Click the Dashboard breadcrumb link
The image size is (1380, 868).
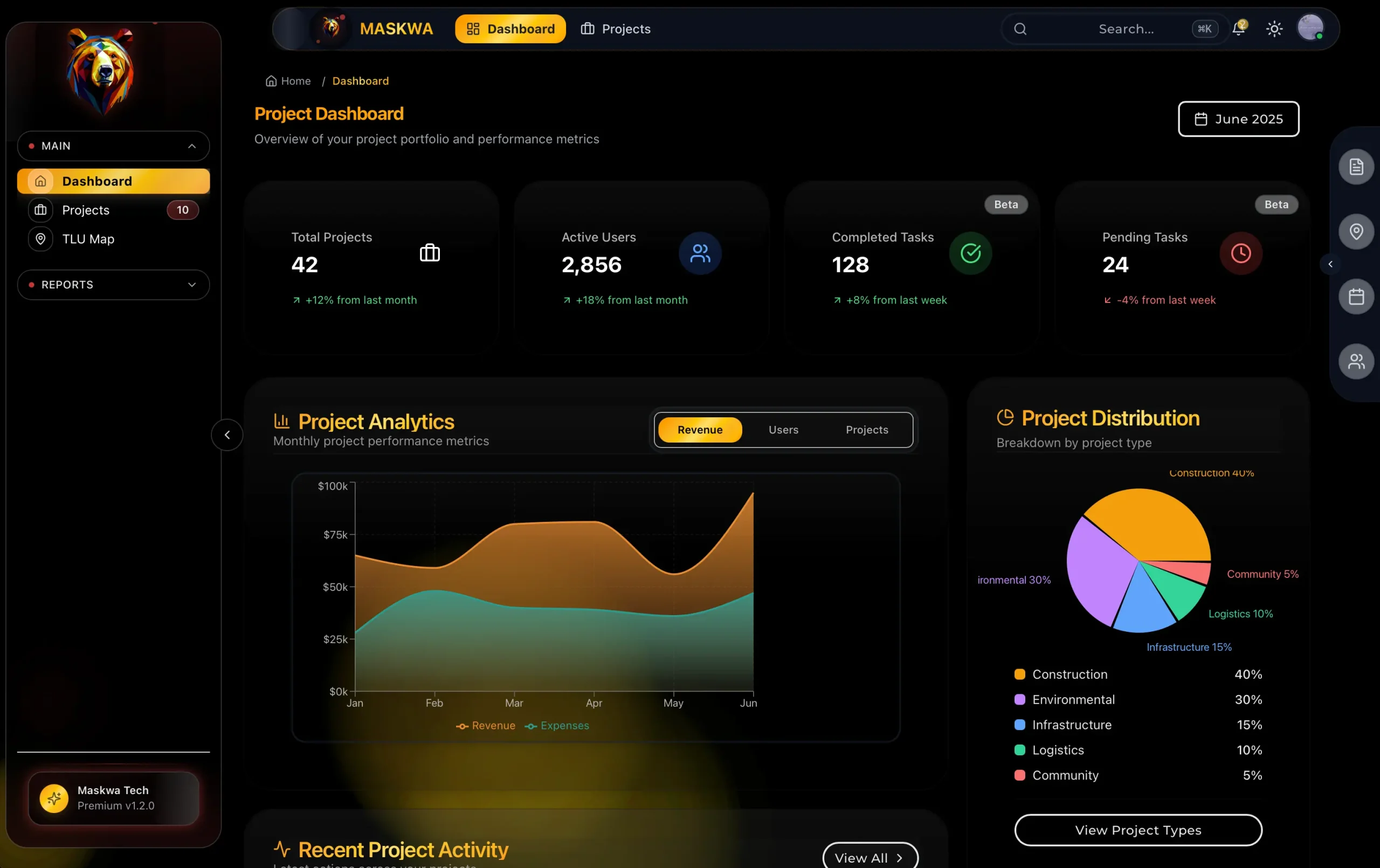click(361, 81)
